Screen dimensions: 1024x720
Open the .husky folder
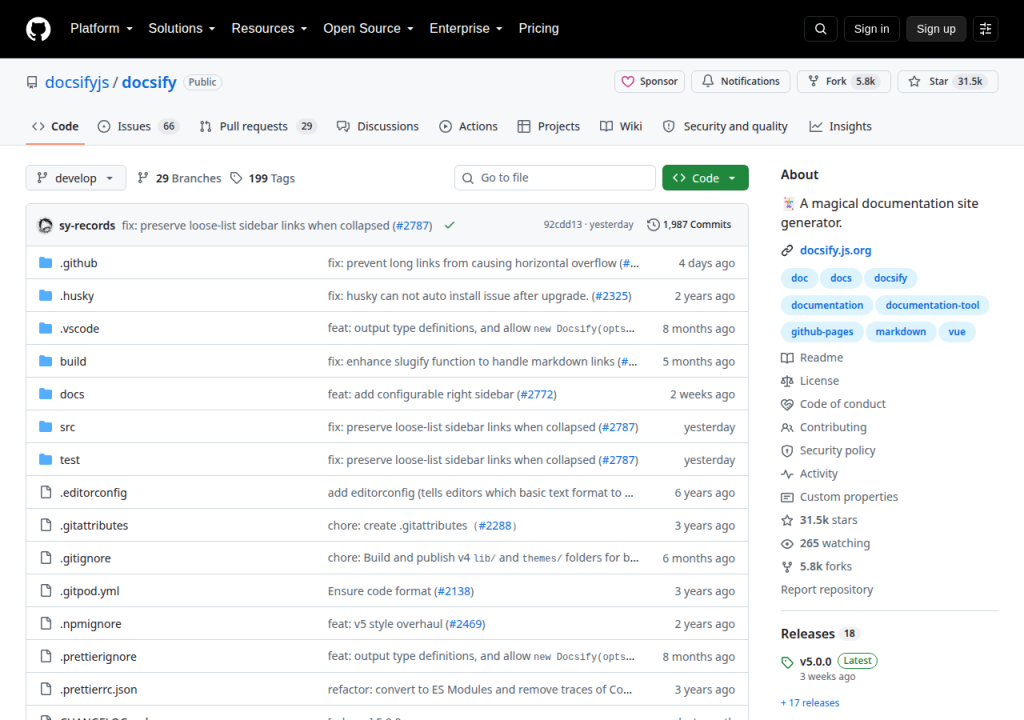point(77,296)
